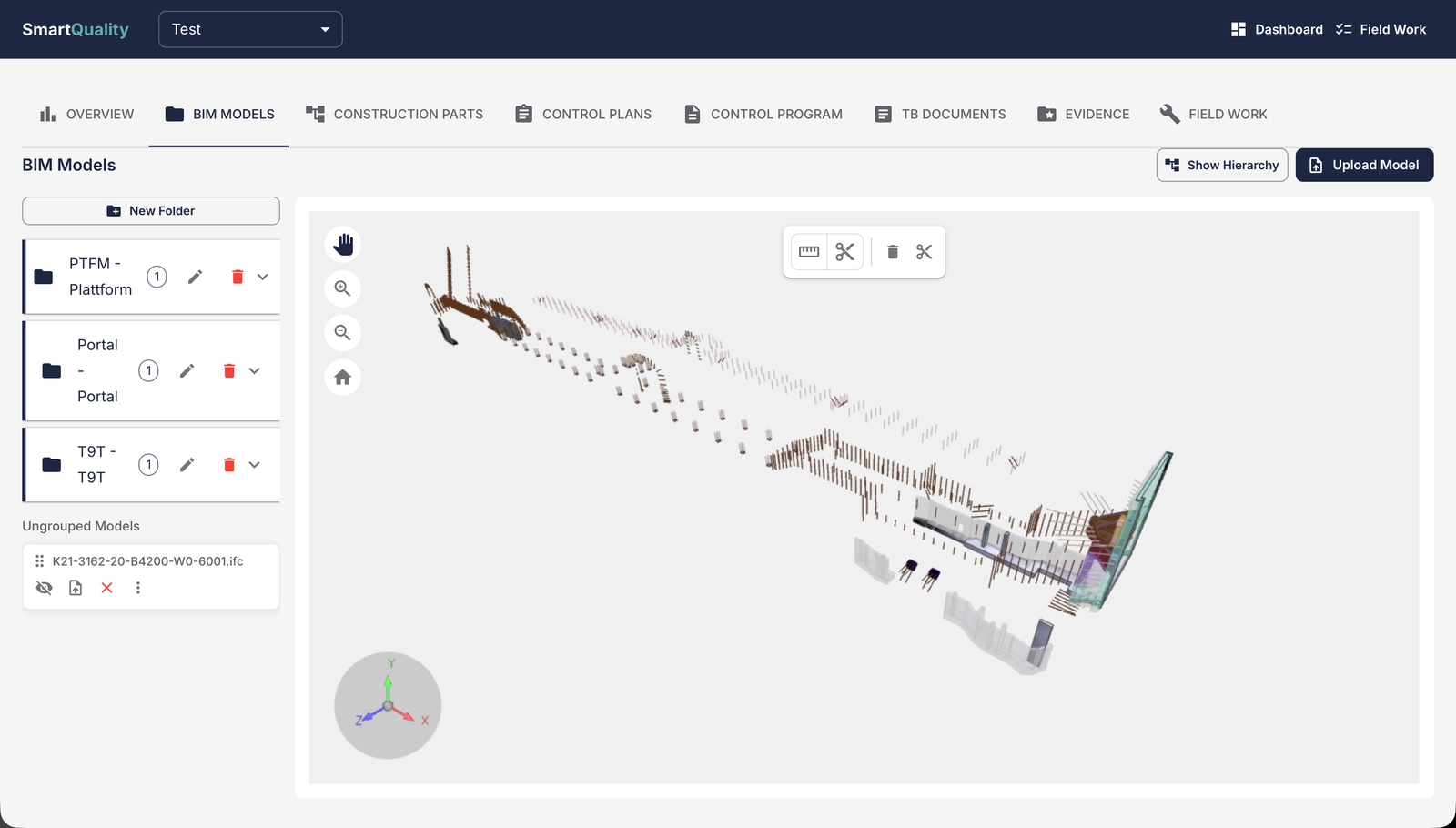Open the three-dot menu for K21-3162 model
Screen dimensions: 1456x828
point(138,588)
